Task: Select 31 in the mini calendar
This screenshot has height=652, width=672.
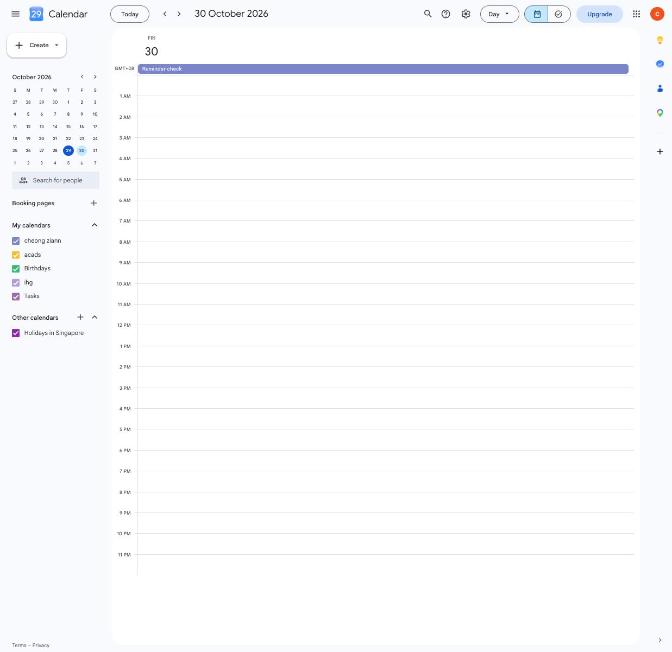Action: pyautogui.click(x=95, y=150)
